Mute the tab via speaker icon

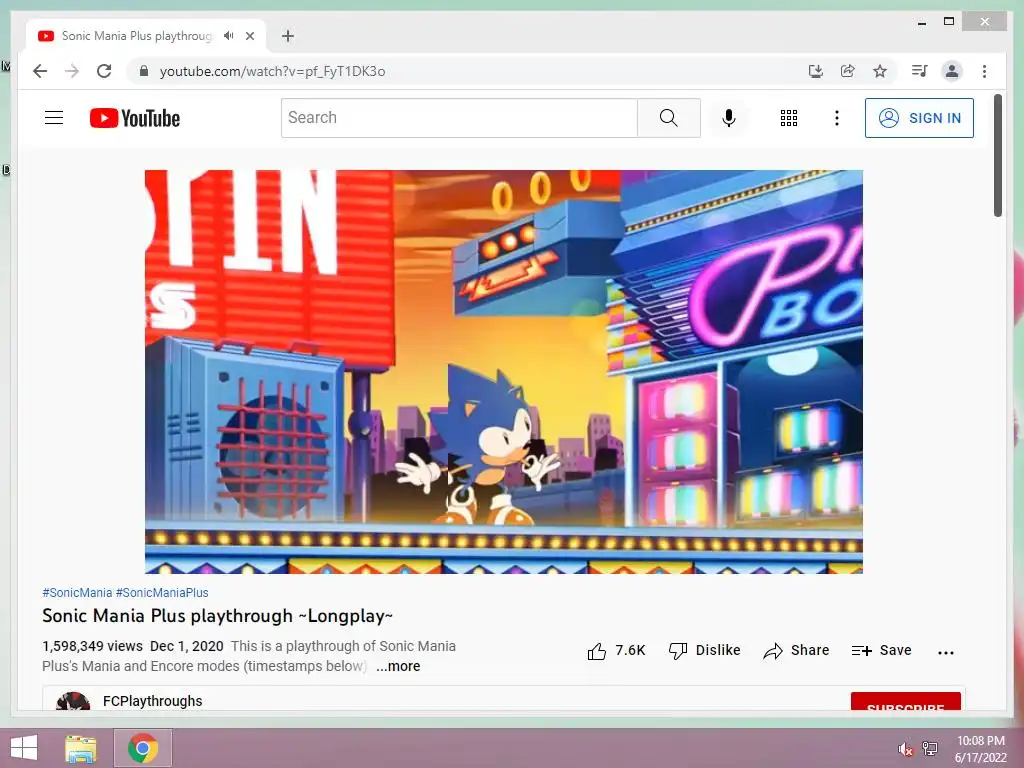coord(228,36)
